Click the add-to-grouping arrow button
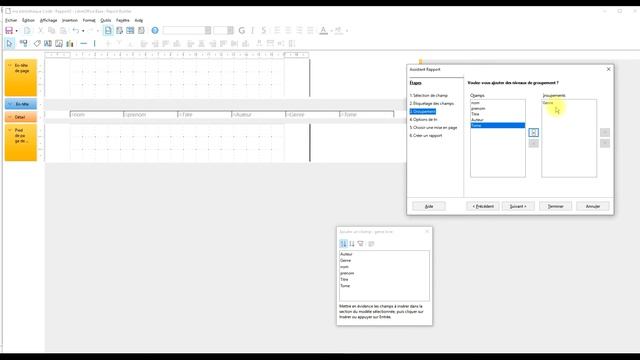The image size is (640, 360). coord(533,132)
